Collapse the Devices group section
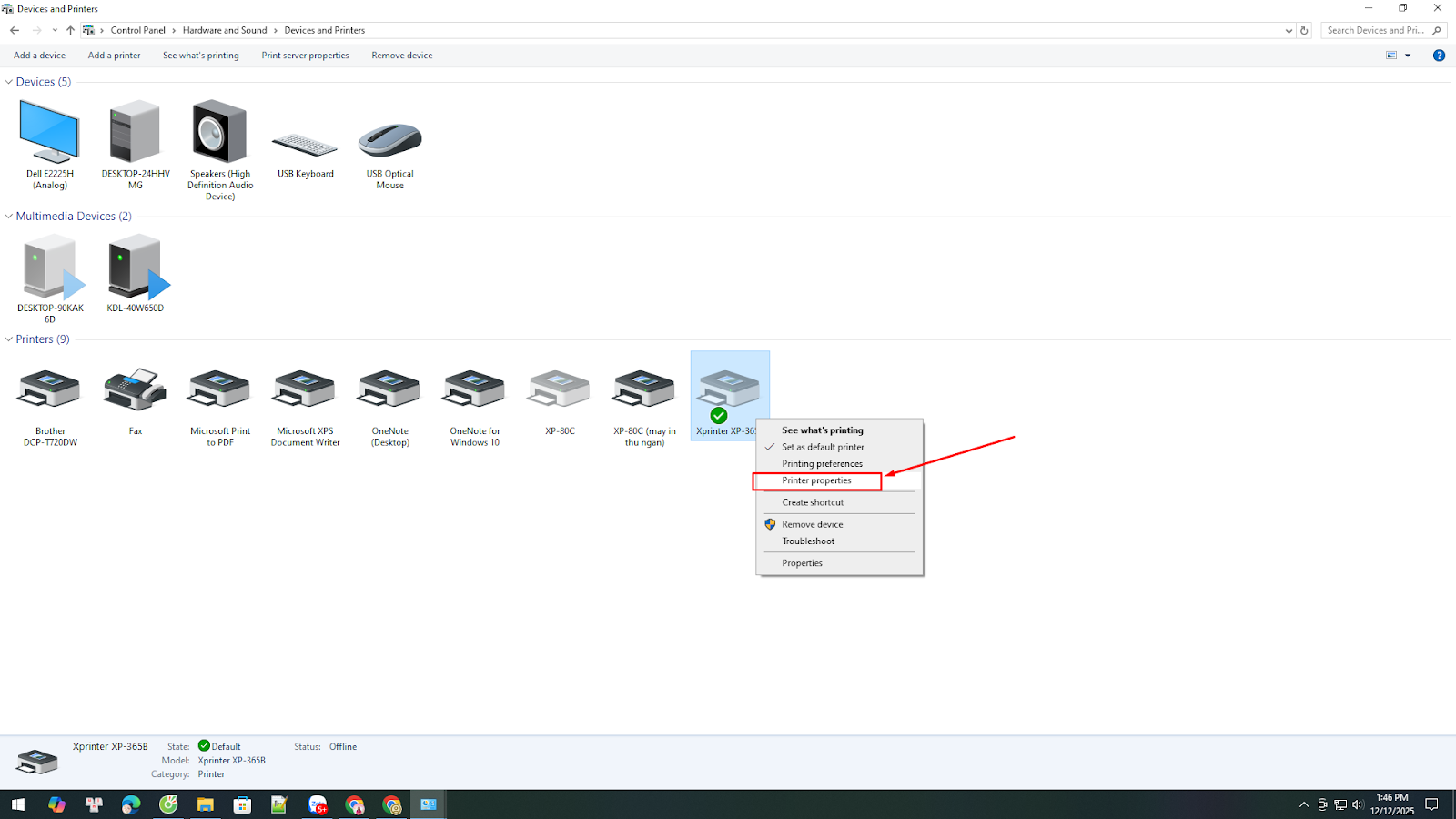1456x819 pixels. (9, 82)
